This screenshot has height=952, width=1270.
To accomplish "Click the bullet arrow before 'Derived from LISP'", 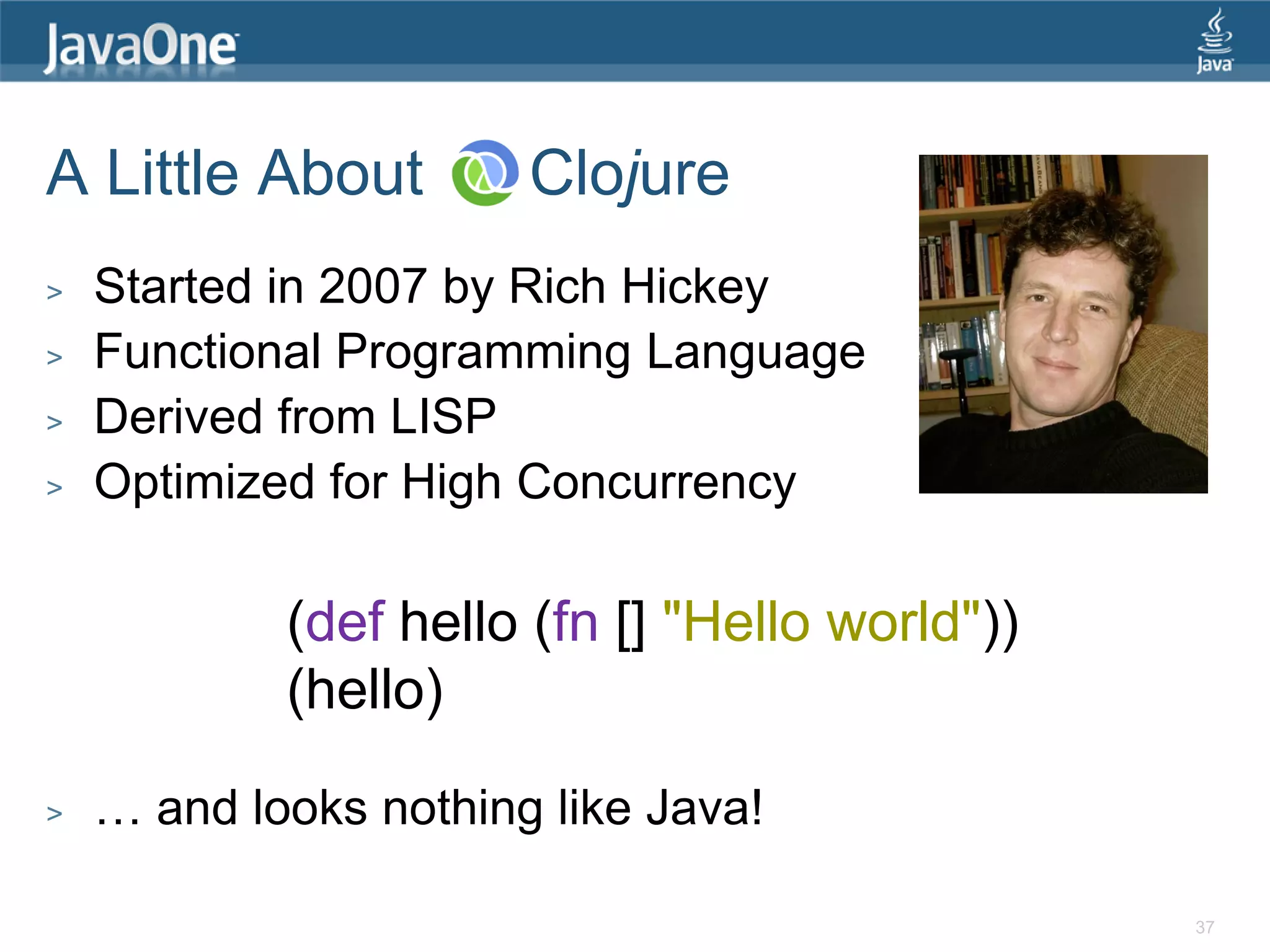I will point(55,422).
